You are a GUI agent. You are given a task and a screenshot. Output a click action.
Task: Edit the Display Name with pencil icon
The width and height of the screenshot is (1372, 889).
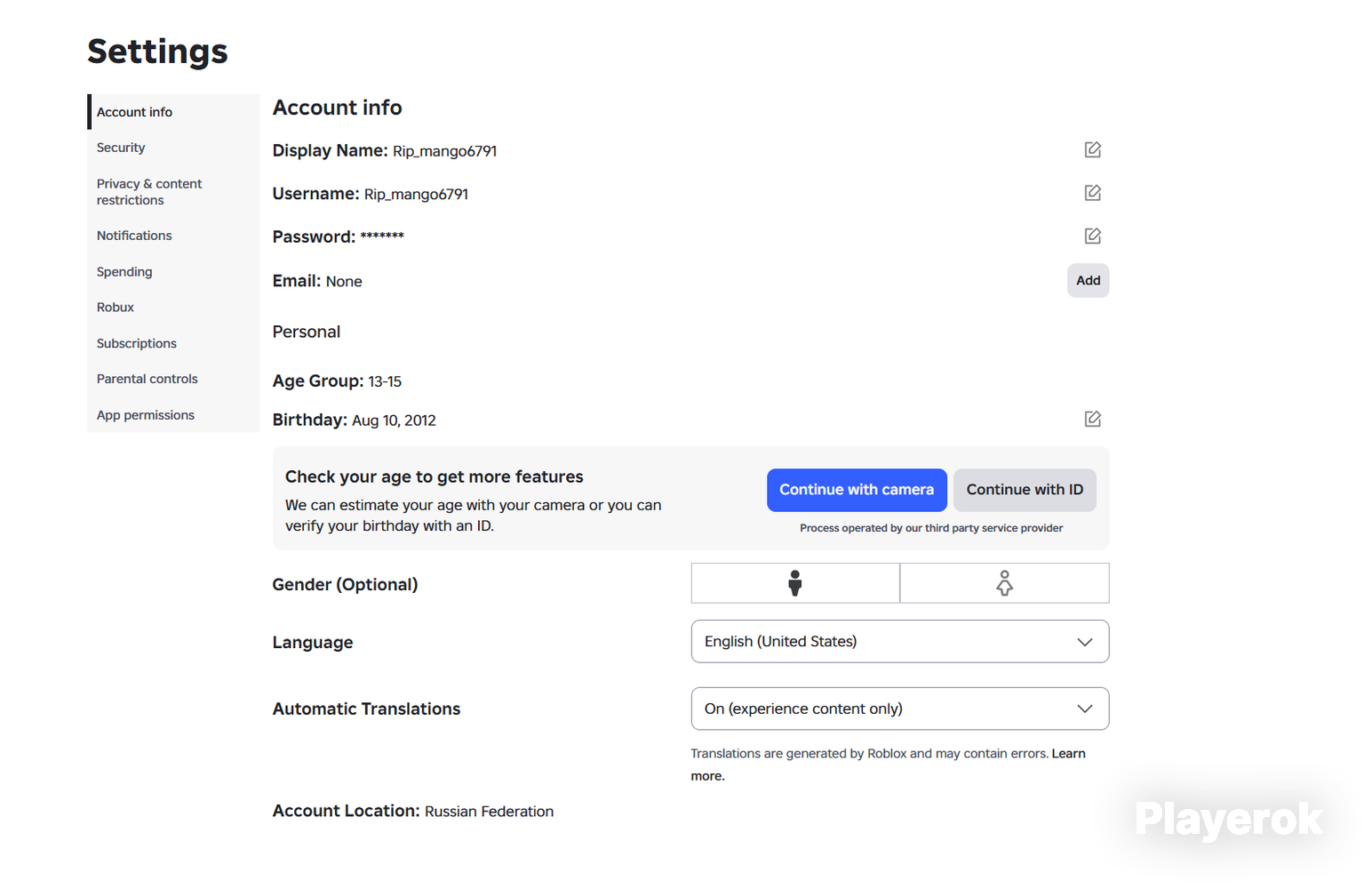(1092, 149)
